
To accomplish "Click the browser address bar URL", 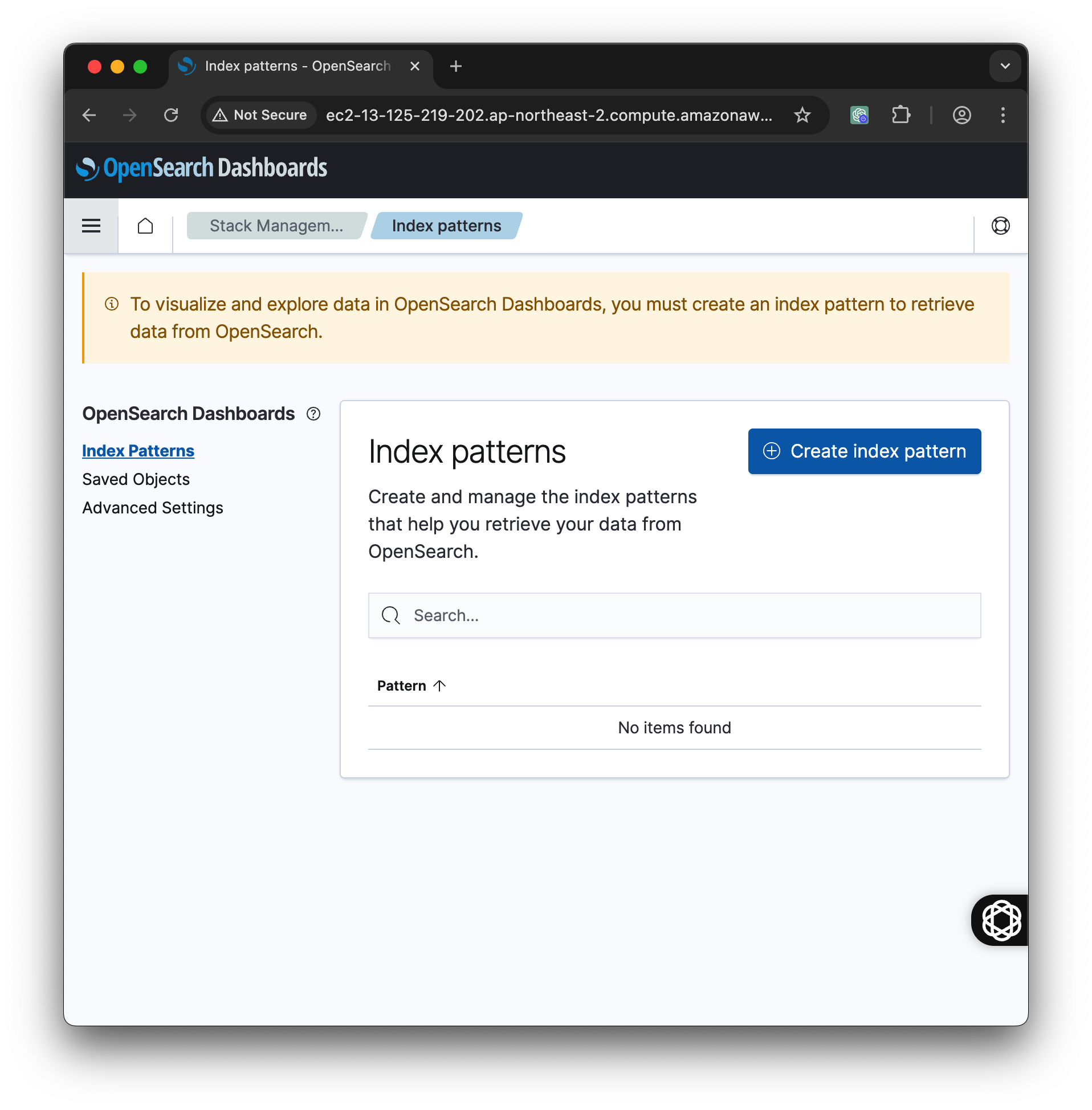I will coord(549,115).
